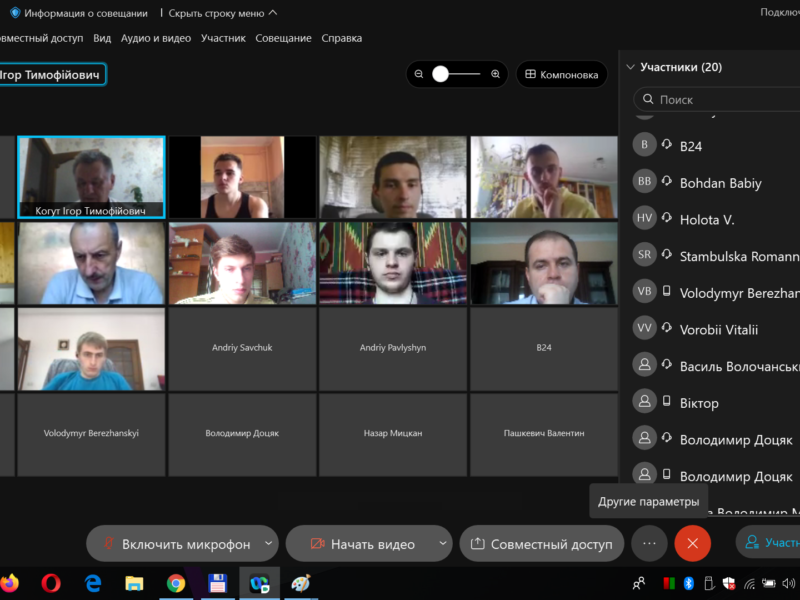Toggle the Участники panel button in bottom bar
The image size is (800, 600).
pos(770,543)
